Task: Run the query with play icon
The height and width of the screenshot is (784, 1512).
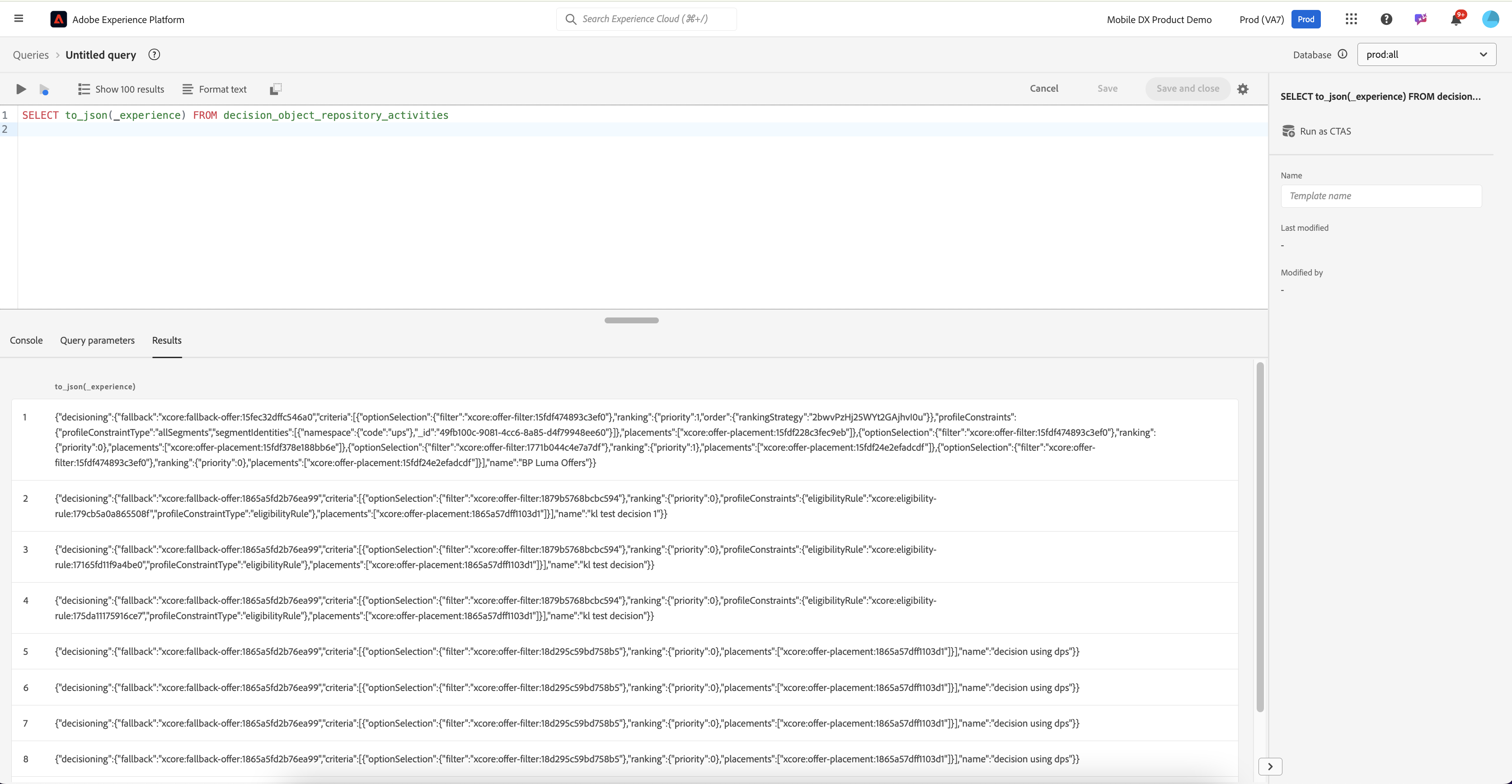Action: point(21,89)
